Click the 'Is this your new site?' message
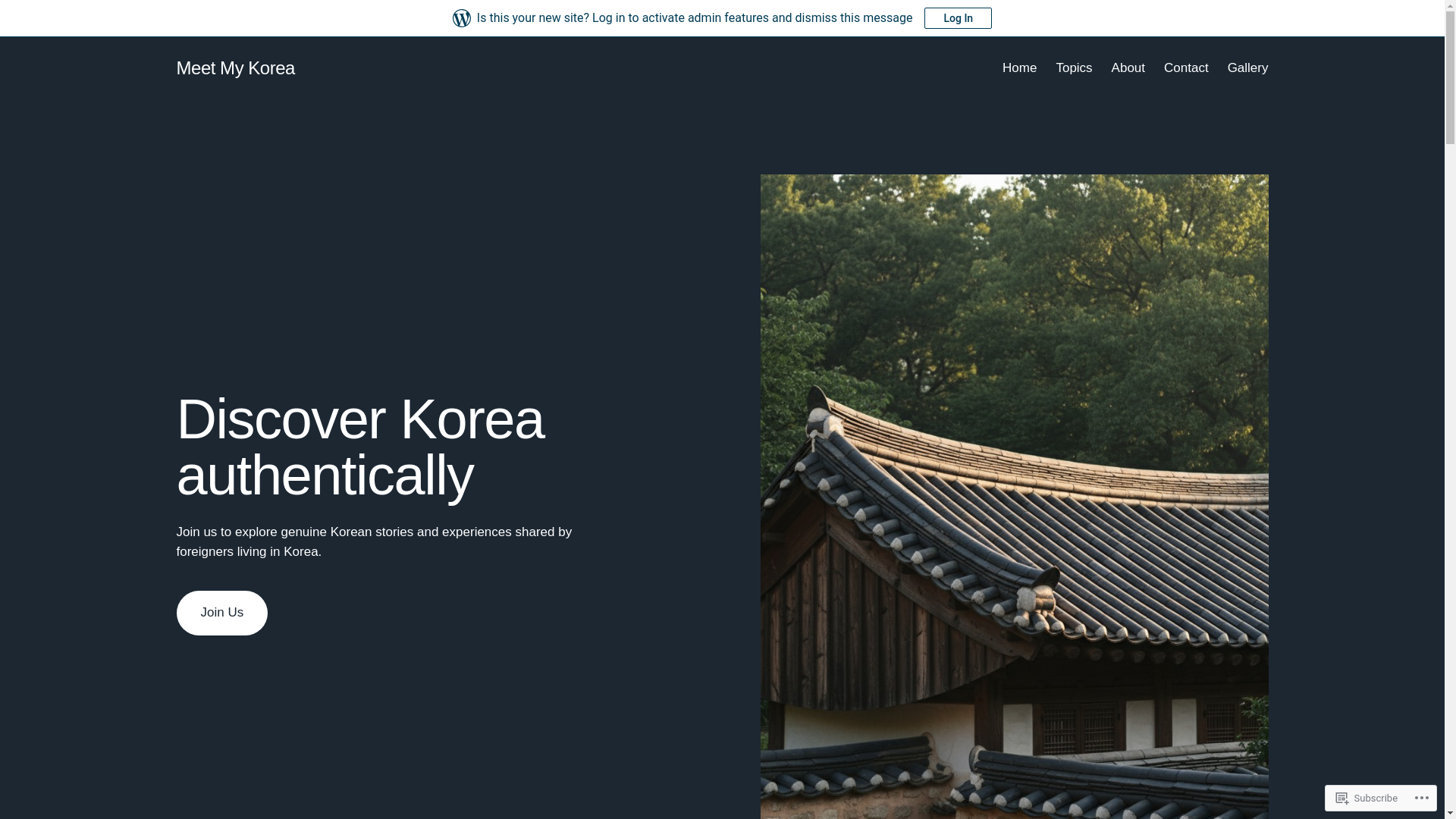Image resolution: width=1456 pixels, height=819 pixels. tap(694, 18)
